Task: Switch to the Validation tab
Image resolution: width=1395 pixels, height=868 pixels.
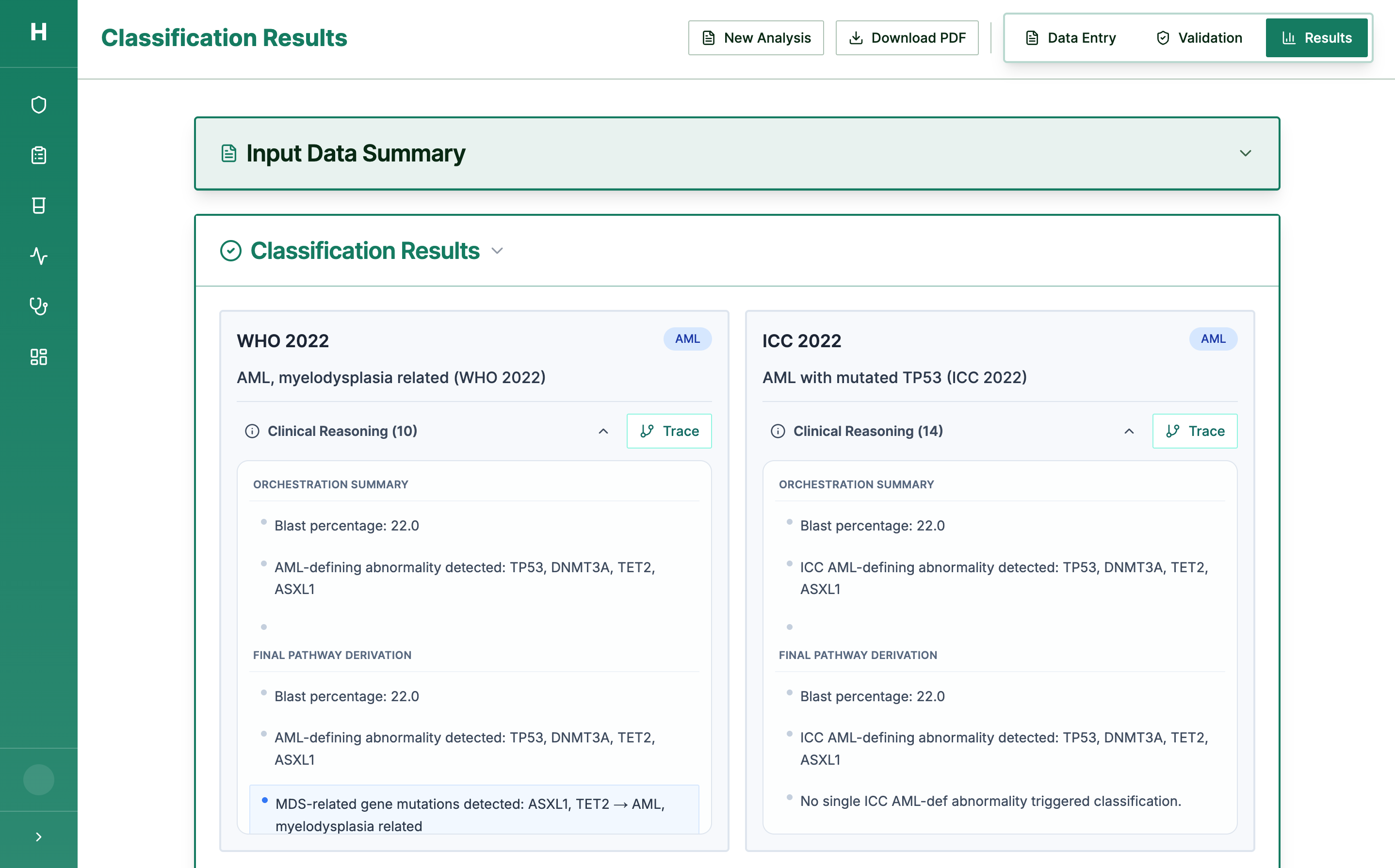Action: tap(1199, 38)
